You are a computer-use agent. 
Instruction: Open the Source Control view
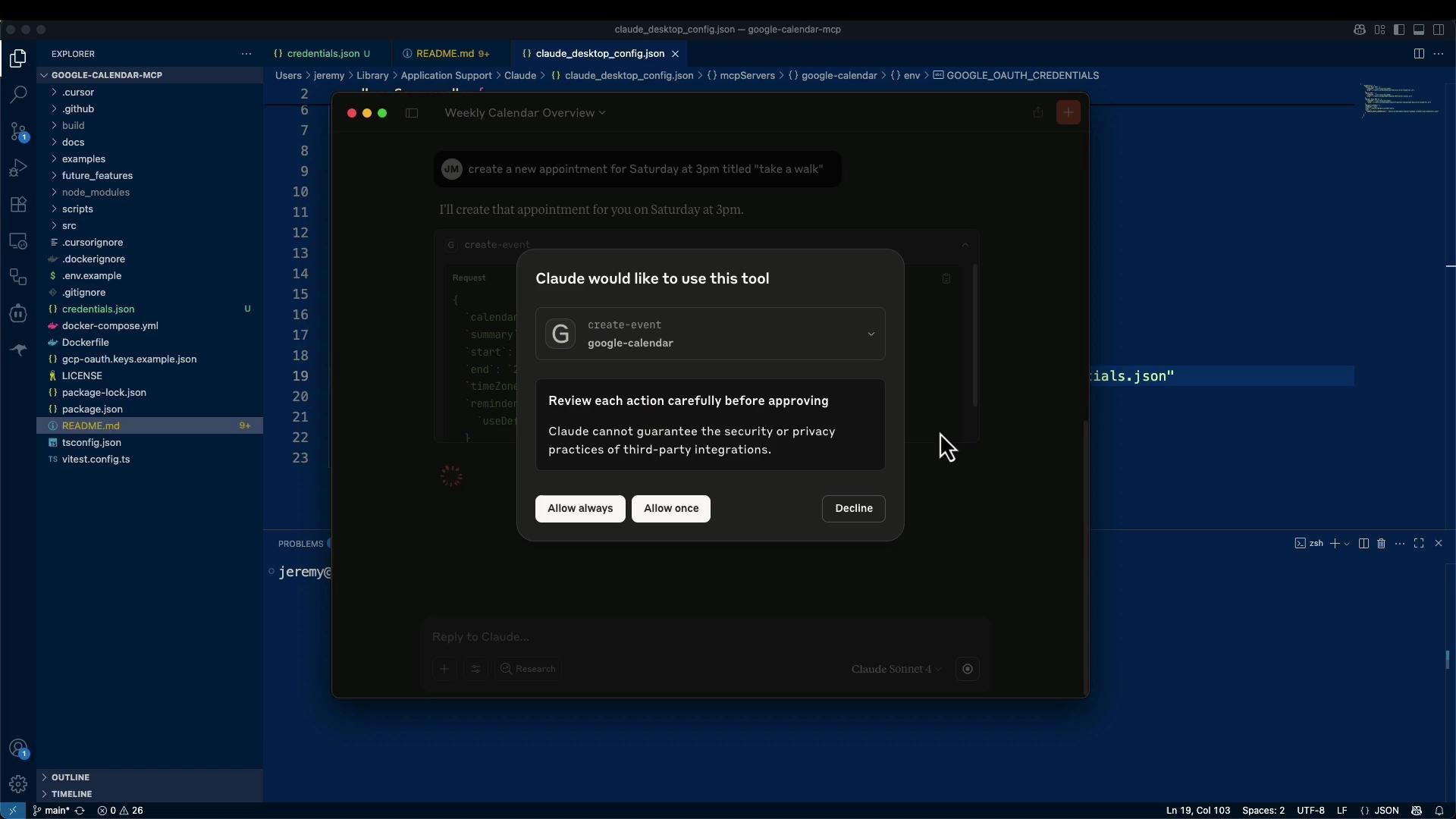(18, 131)
